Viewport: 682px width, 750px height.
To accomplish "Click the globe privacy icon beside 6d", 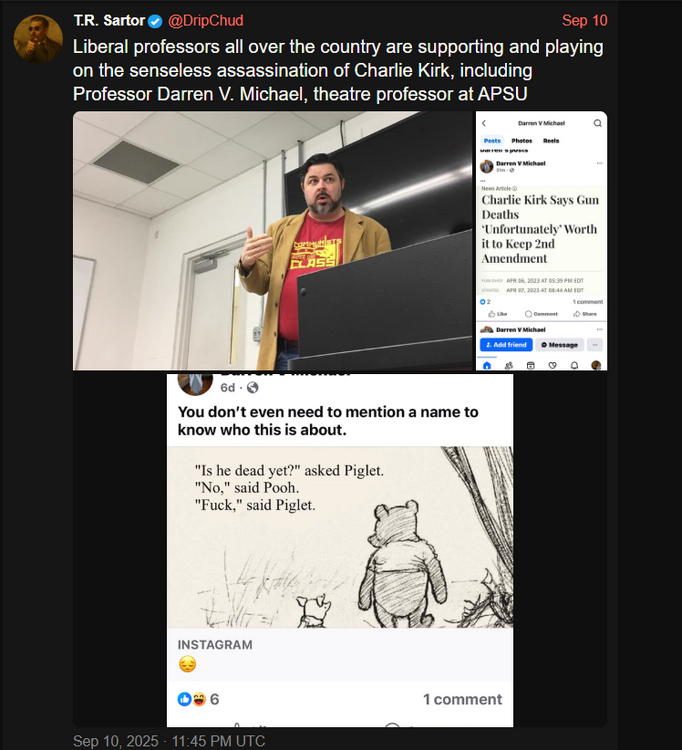I will [x=253, y=387].
